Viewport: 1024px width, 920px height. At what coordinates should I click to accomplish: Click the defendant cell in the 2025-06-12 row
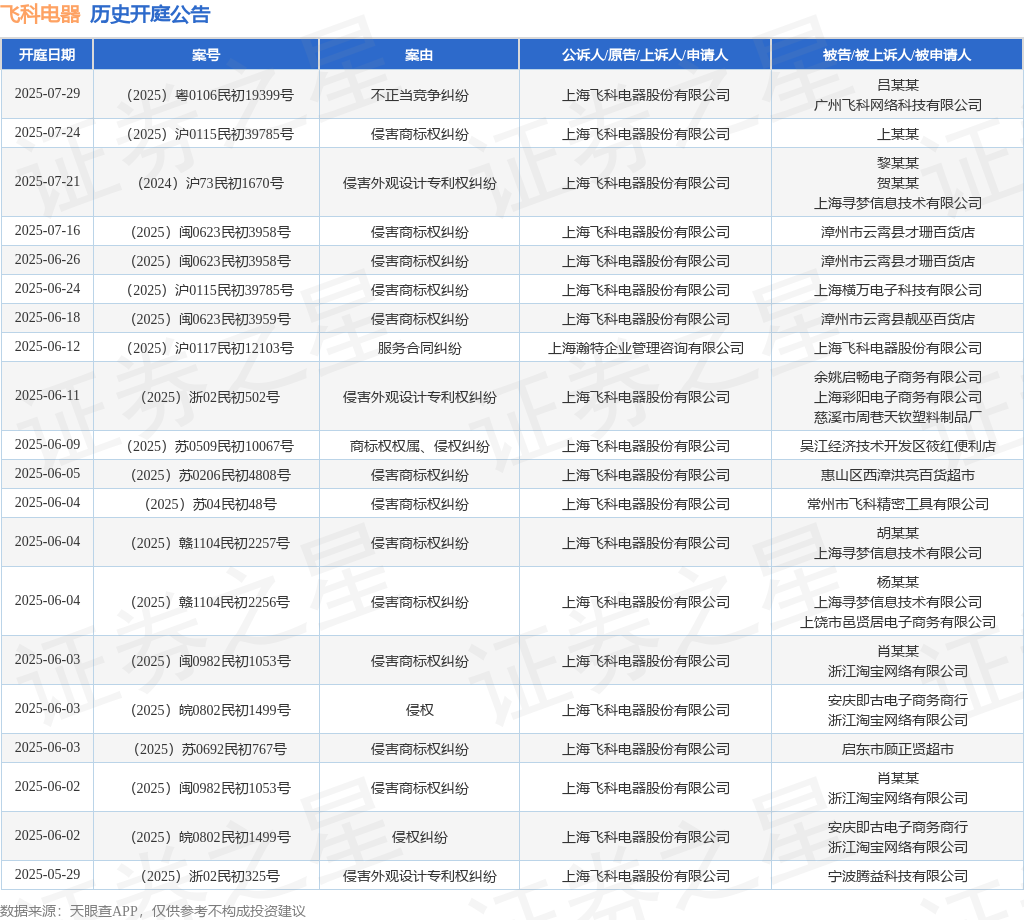[x=897, y=348]
